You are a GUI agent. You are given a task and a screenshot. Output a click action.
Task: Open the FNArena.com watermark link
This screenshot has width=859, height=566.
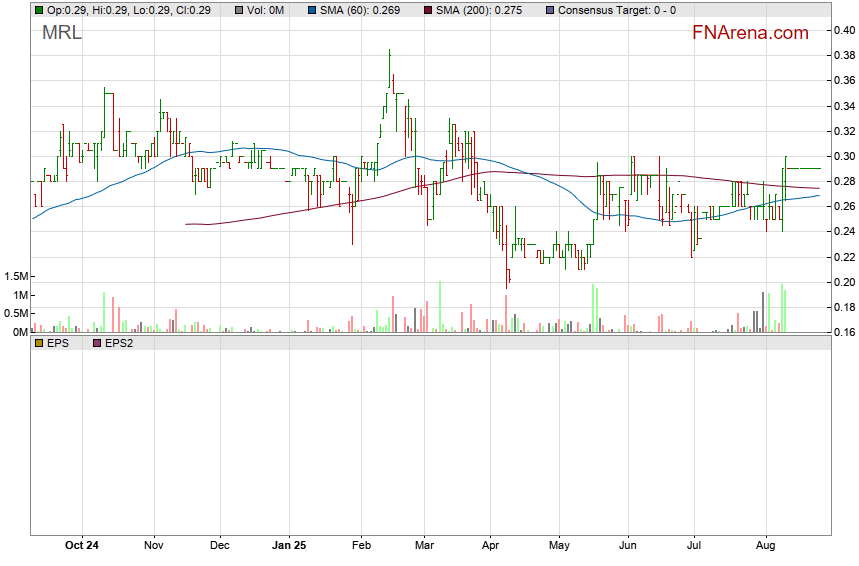[750, 33]
